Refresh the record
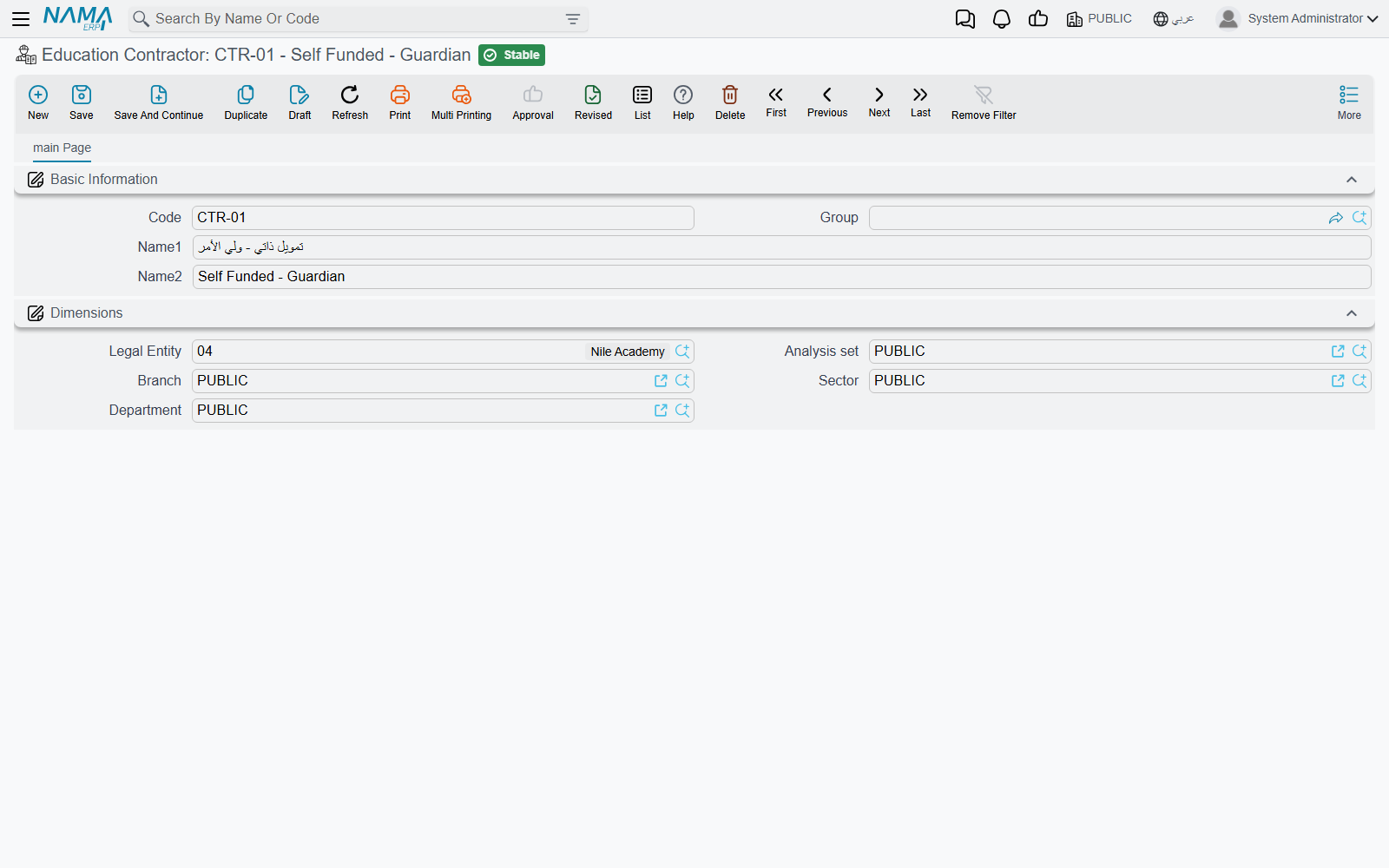 (x=350, y=102)
